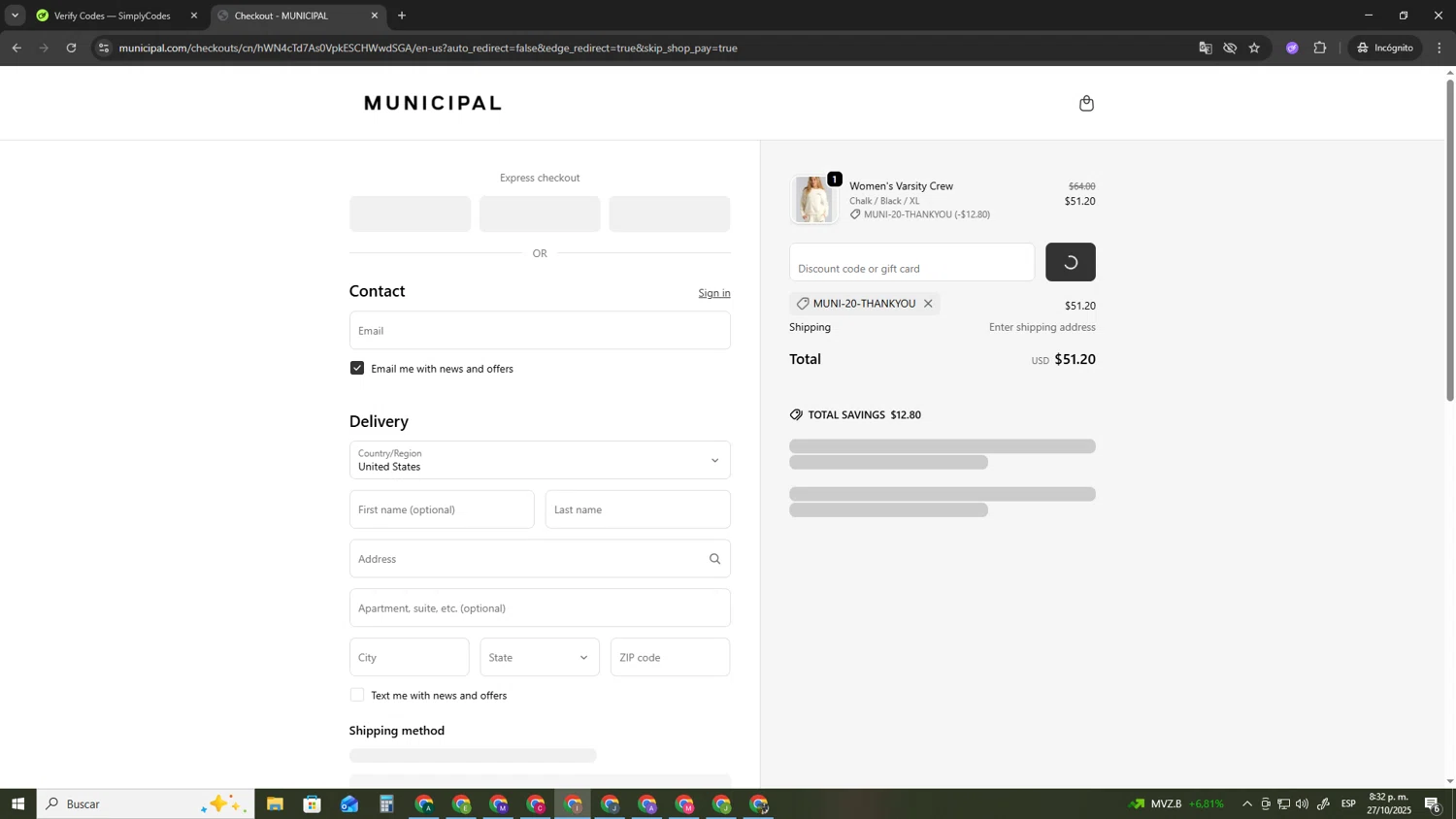Click the Enter shipping address text
1456x819 pixels.
[x=1042, y=327]
